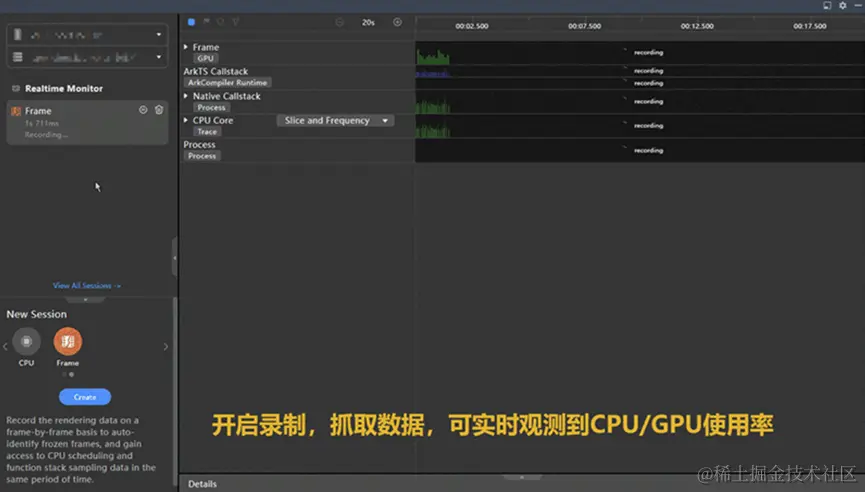Viewport: 865px width, 492px height.
Task: Click the 00:07.500 timeline marker
Action: (585, 26)
